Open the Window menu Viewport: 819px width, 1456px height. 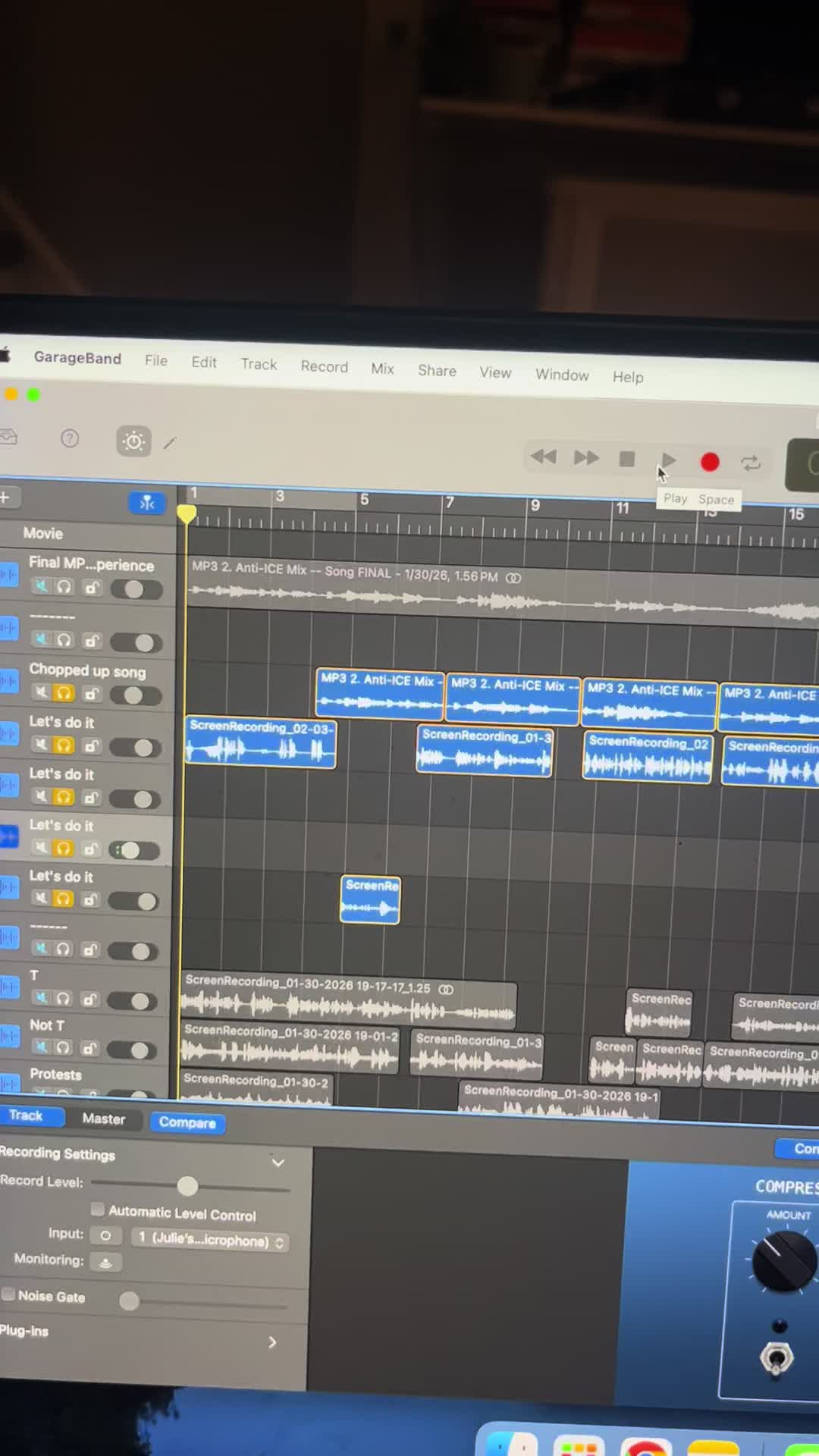pos(562,375)
